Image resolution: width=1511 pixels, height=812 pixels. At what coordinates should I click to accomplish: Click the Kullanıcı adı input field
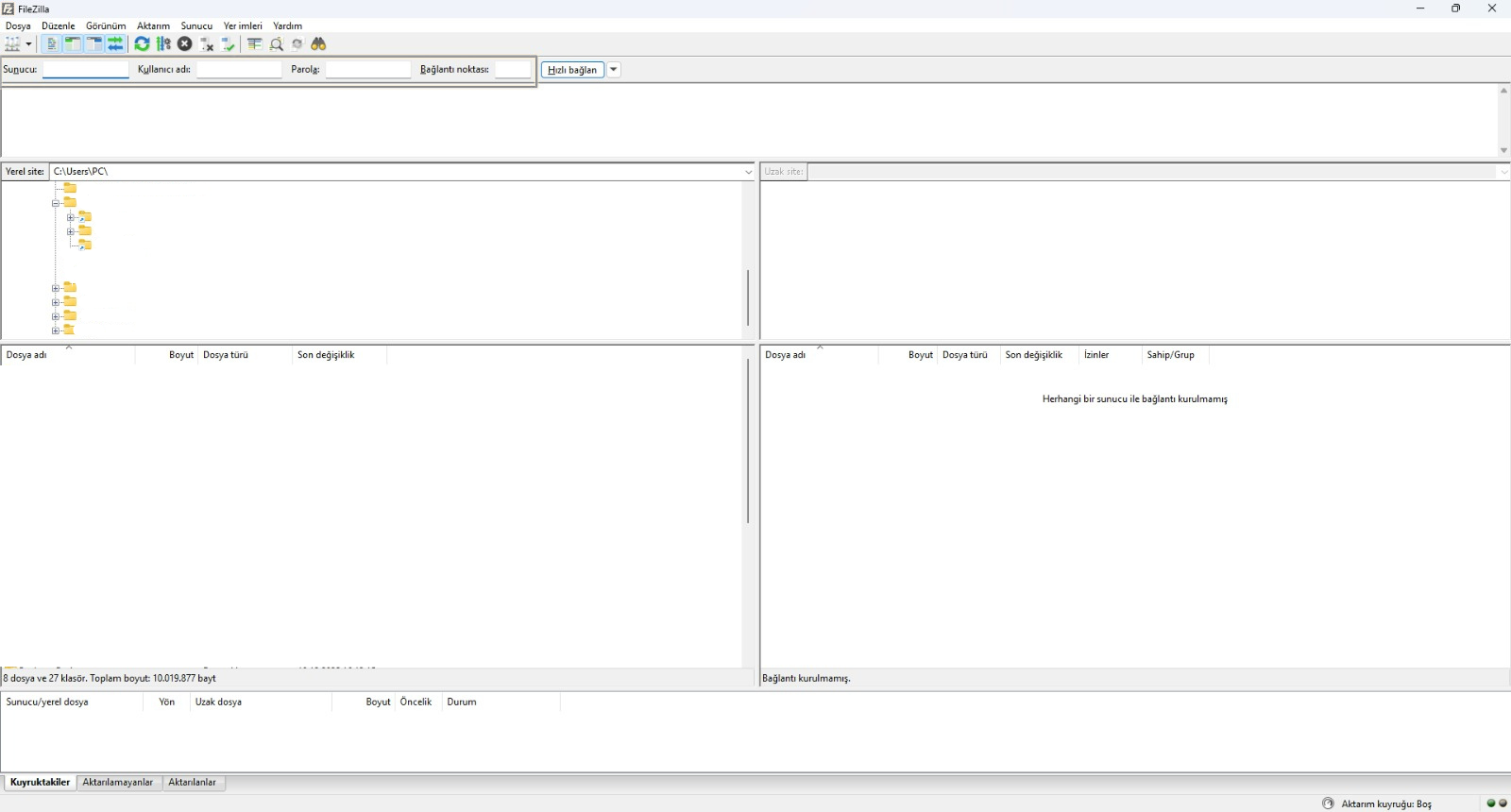pos(239,70)
